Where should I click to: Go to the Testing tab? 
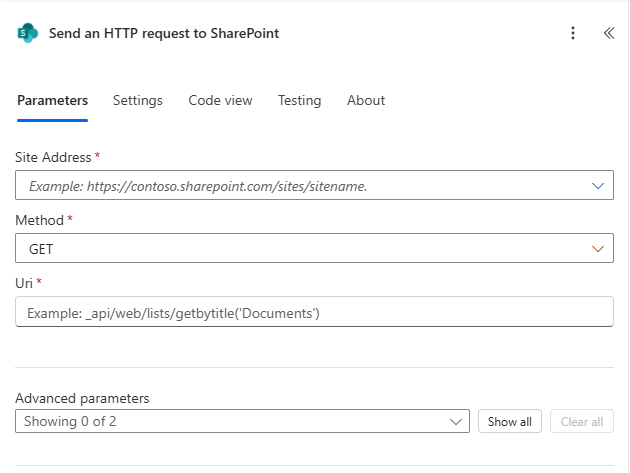tap(299, 100)
